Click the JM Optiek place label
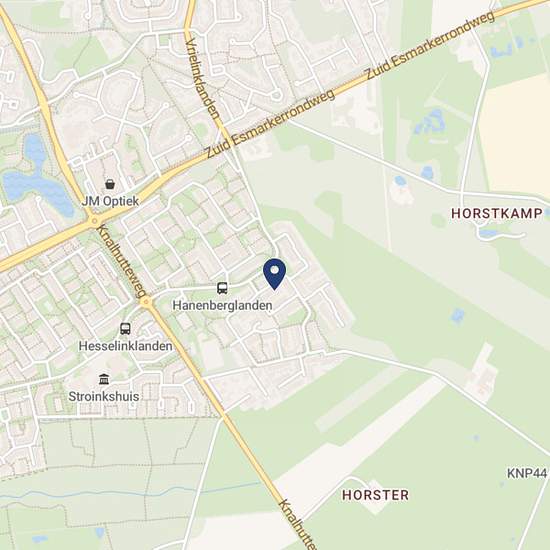This screenshot has width=550, height=550. (x=110, y=201)
